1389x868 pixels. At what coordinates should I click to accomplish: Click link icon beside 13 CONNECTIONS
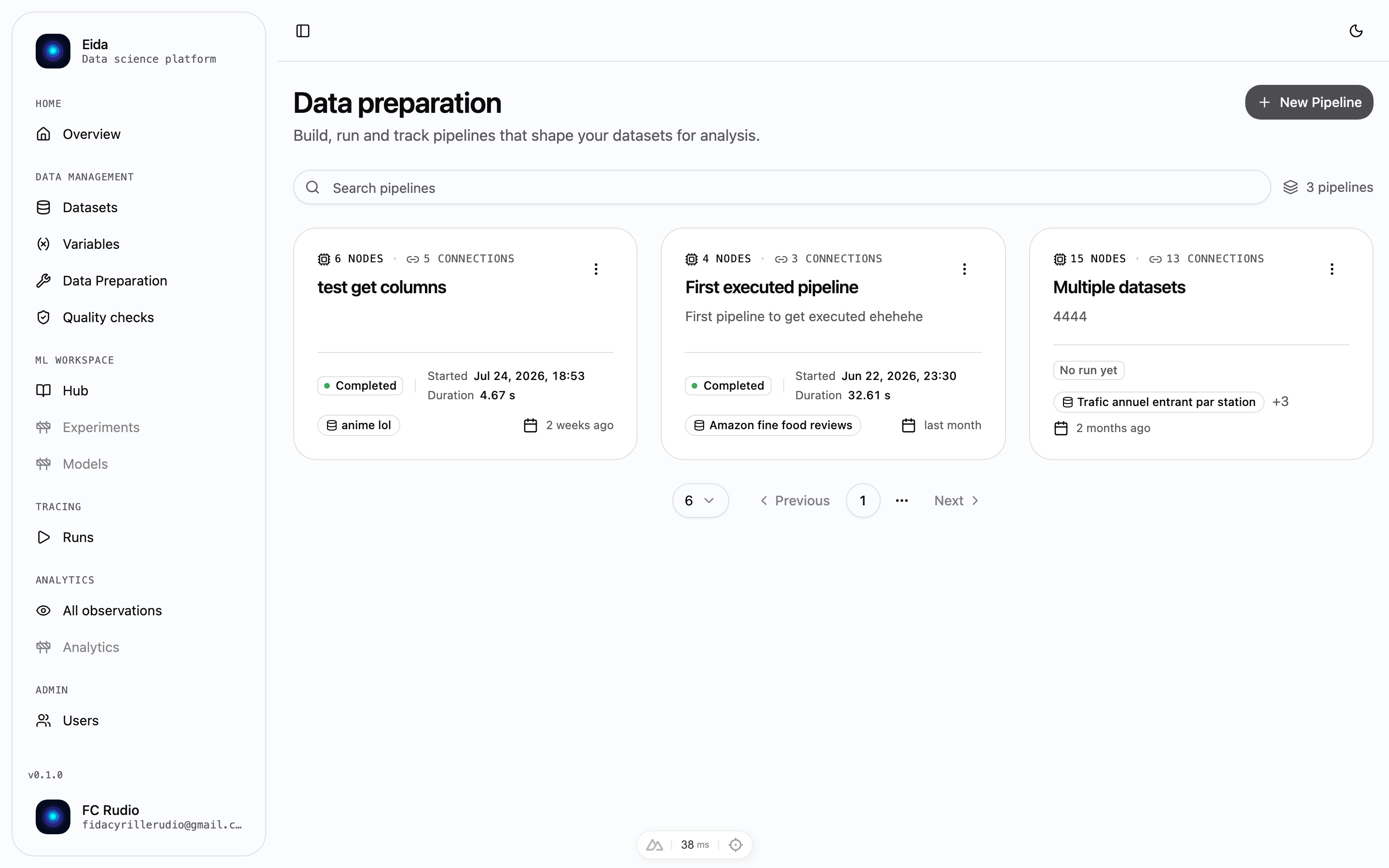coord(1155,259)
